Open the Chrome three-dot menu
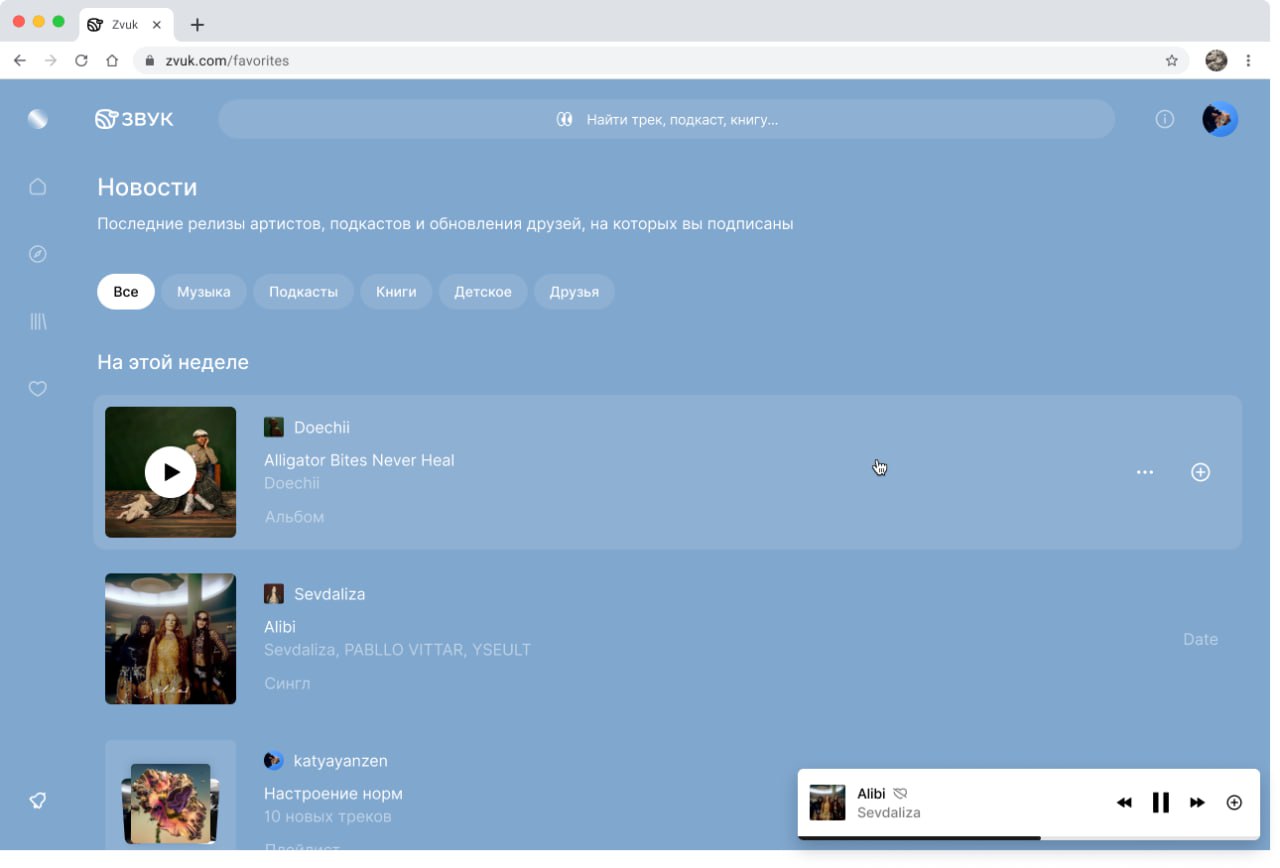 [x=1248, y=61]
